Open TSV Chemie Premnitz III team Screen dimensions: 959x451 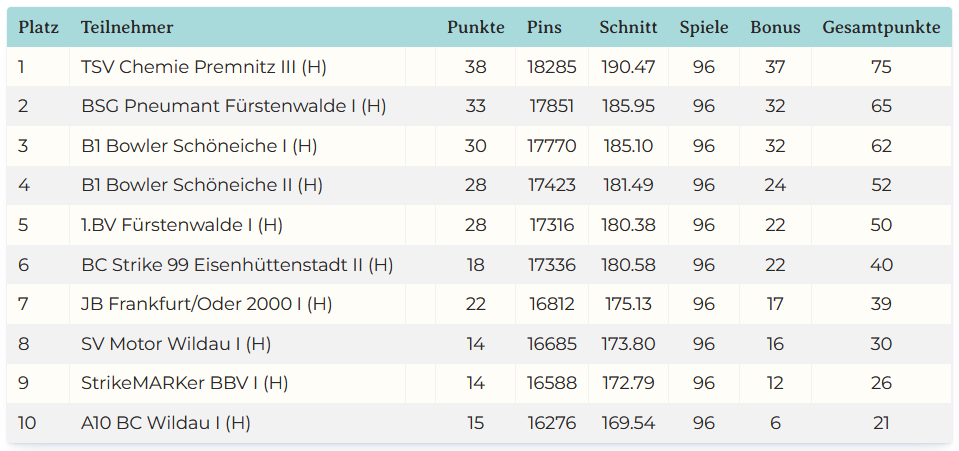pos(204,67)
